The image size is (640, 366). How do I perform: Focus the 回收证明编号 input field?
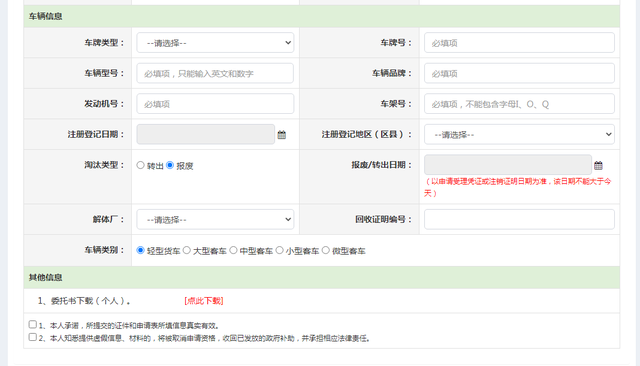[519, 220]
